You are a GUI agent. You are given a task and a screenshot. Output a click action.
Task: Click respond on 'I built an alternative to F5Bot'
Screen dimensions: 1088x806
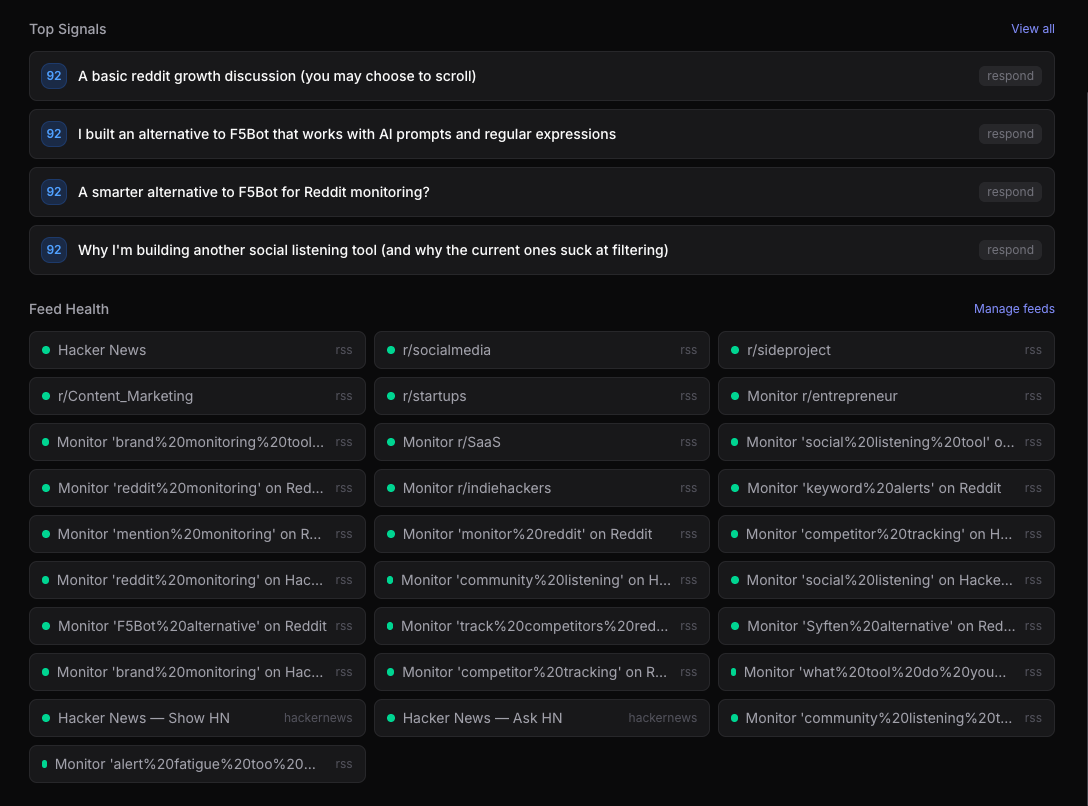coord(1010,134)
